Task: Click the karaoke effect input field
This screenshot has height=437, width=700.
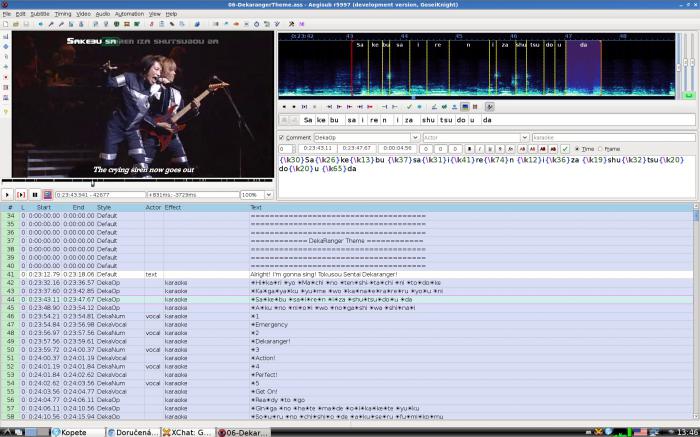Action: pos(613,137)
